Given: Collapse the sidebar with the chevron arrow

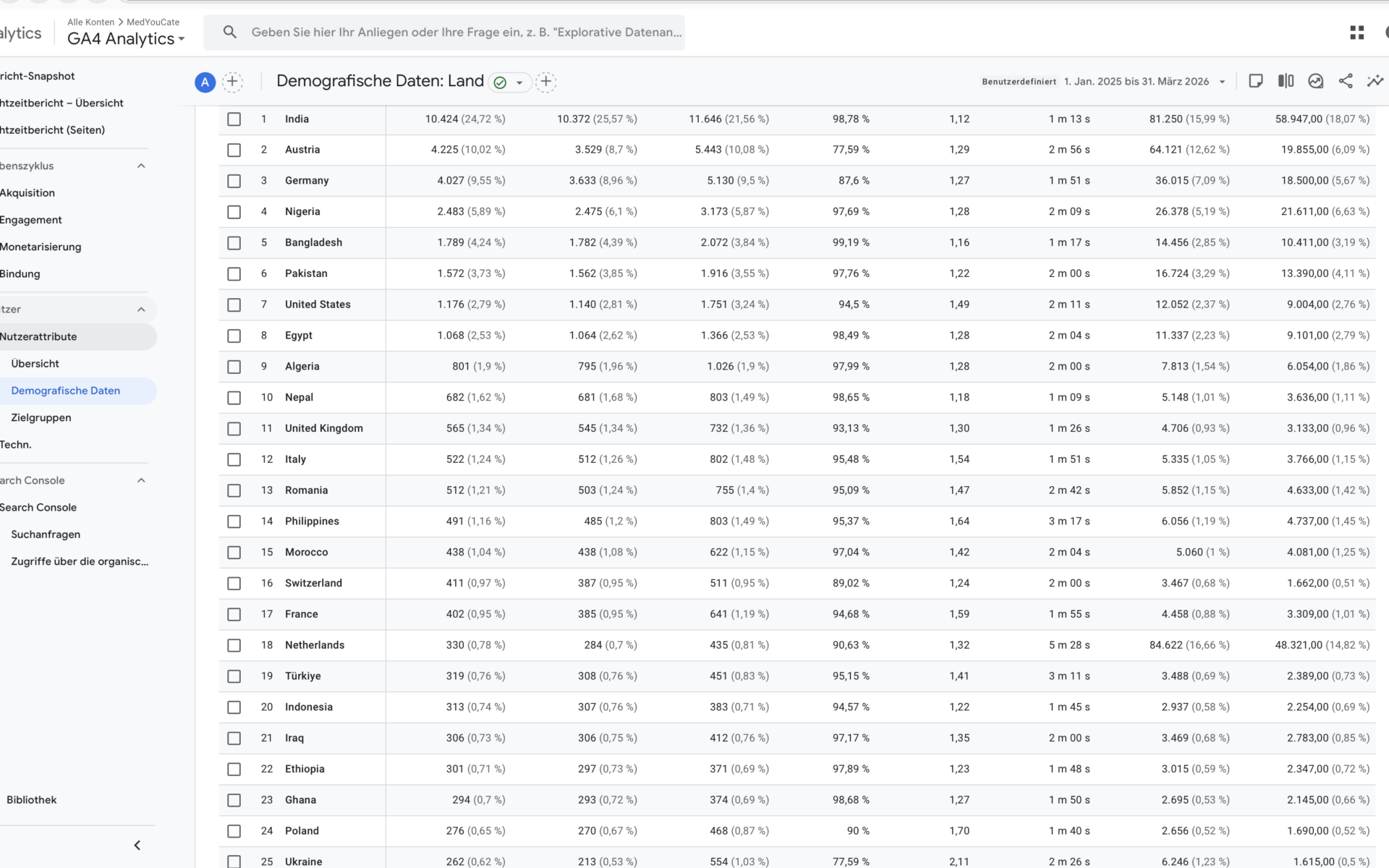Looking at the screenshot, I should (137, 845).
